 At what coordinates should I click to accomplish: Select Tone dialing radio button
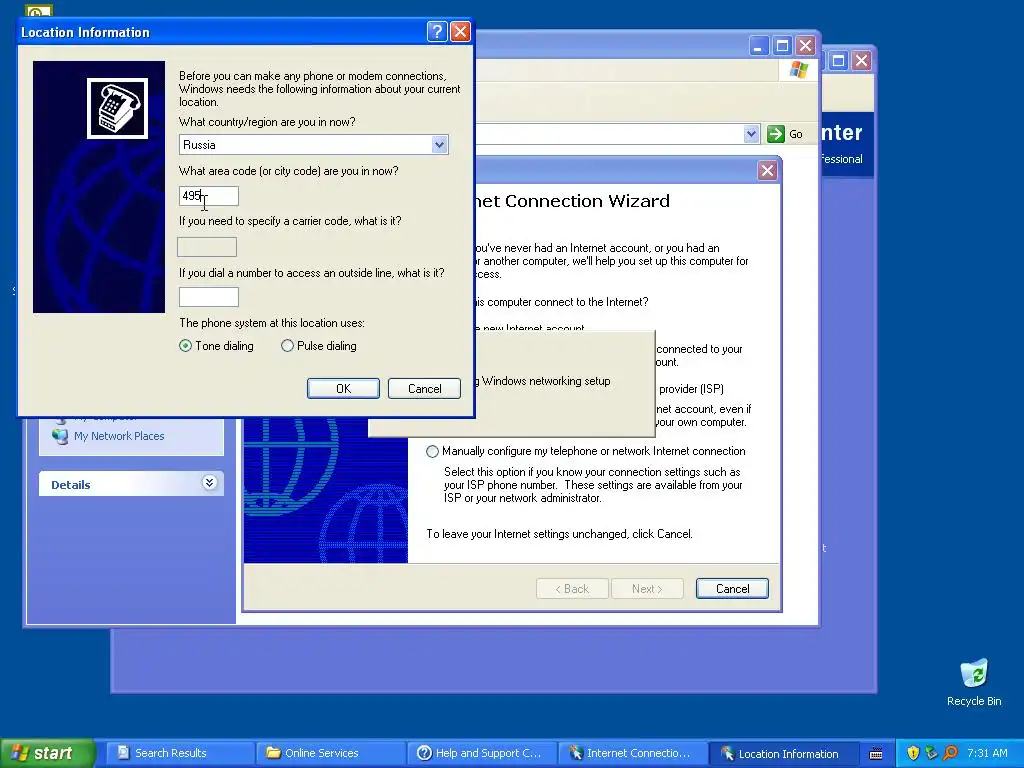pyautogui.click(x=185, y=346)
